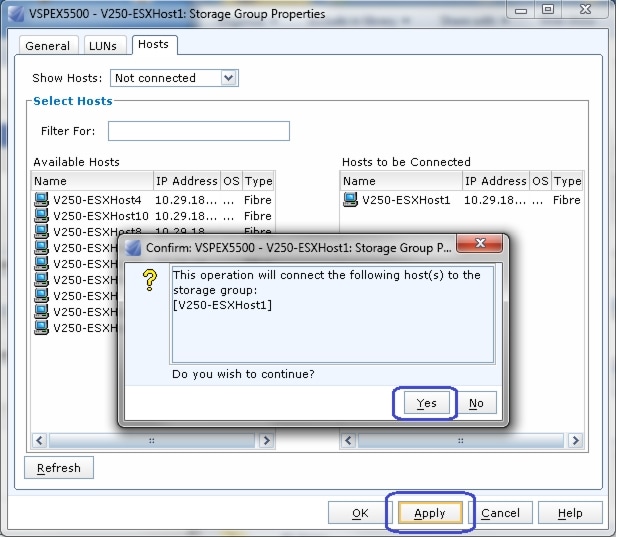Close the Confirm dialog with red X

pyautogui.click(x=481, y=244)
